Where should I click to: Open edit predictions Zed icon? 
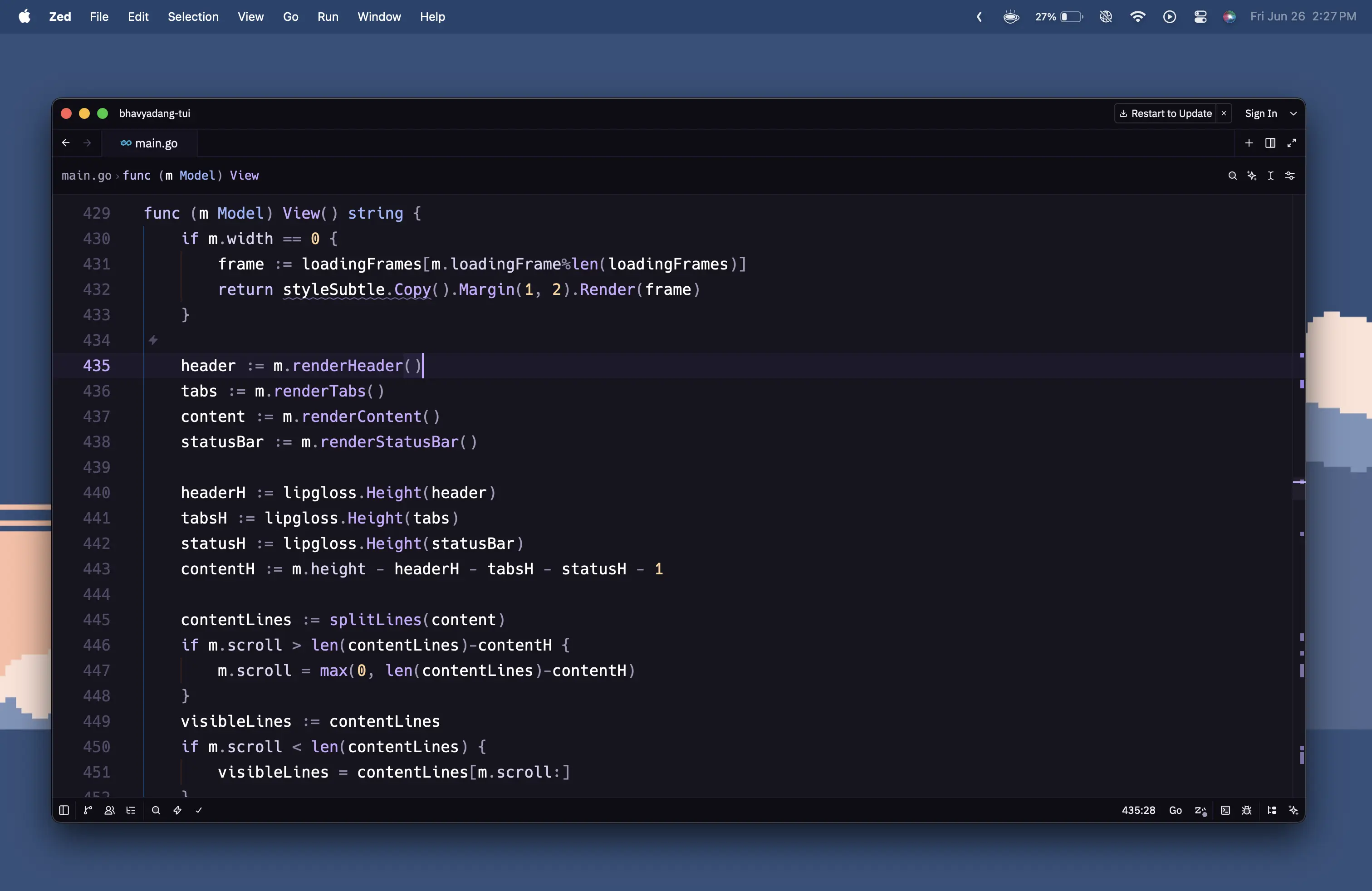(1201, 810)
